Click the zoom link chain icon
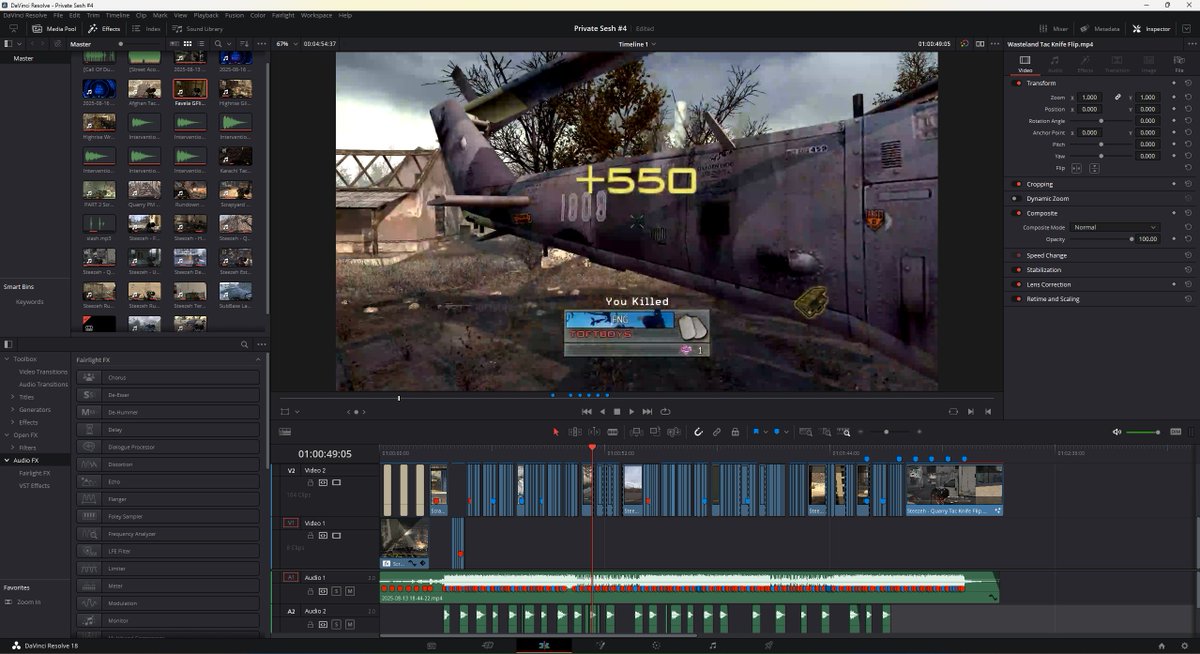The height and width of the screenshot is (654, 1200). [x=1118, y=97]
